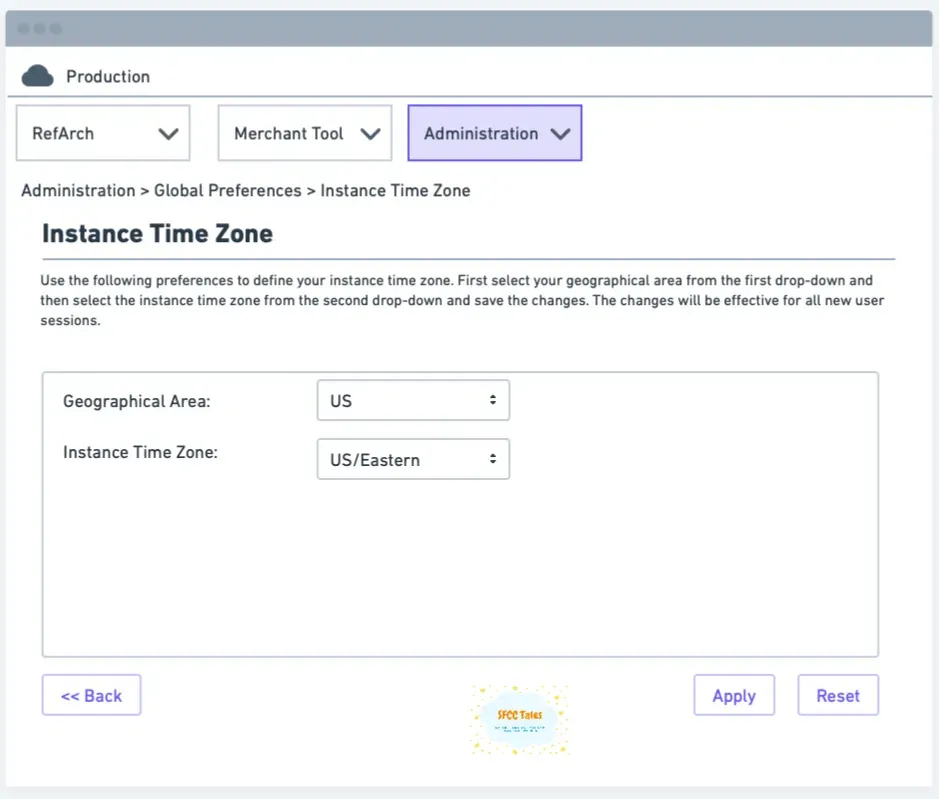Click the chevron on the Merchant Tool selector

coord(371,131)
